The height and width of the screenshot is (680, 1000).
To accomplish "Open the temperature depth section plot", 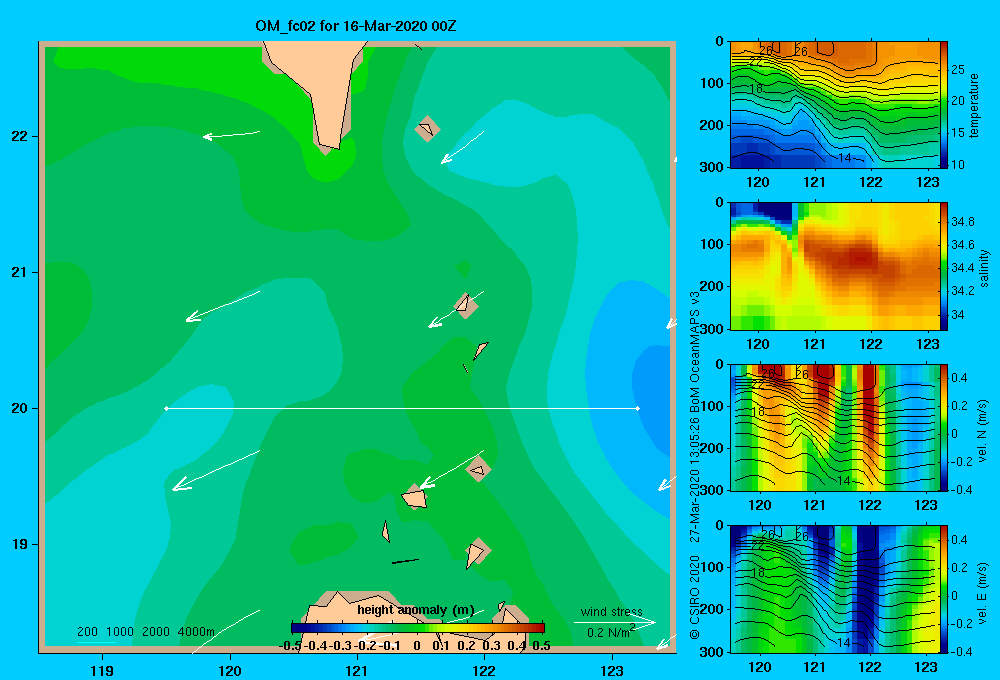I will coord(834,105).
